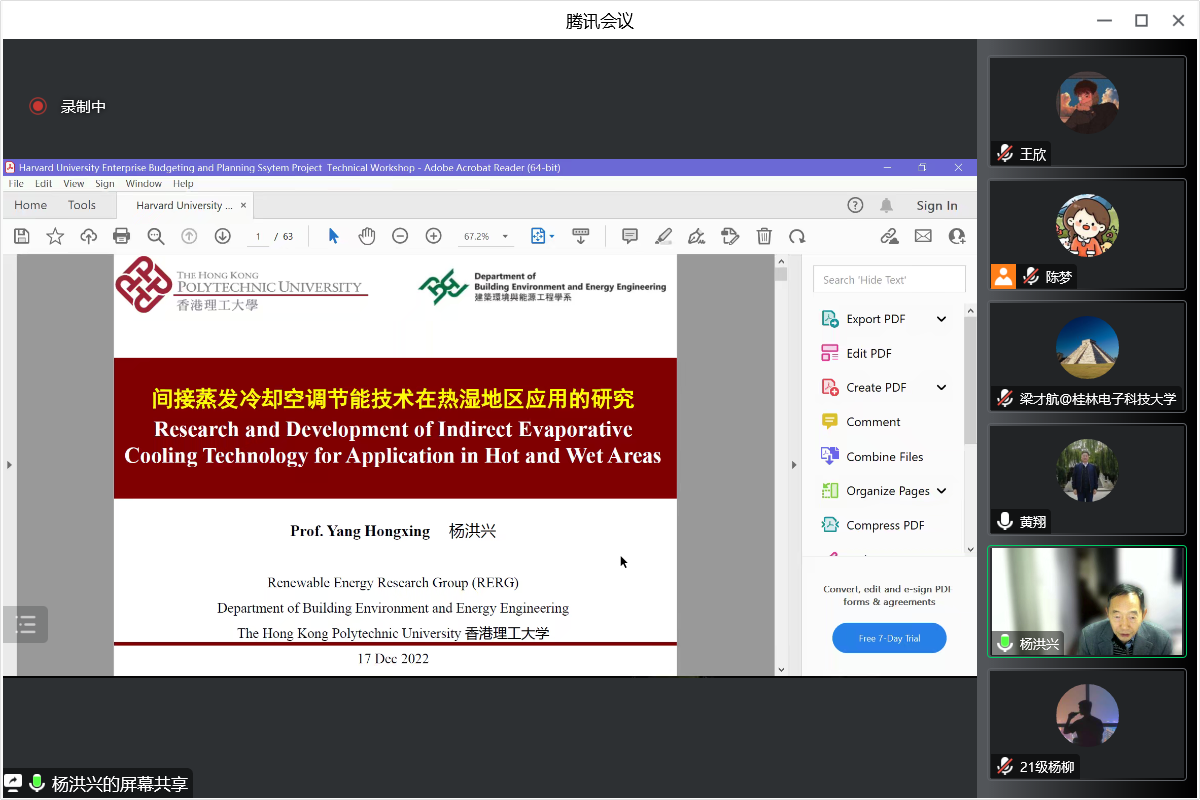Image resolution: width=1200 pixels, height=800 pixels.
Task: Click the Search 'Hide Text' field
Action: [x=889, y=280]
